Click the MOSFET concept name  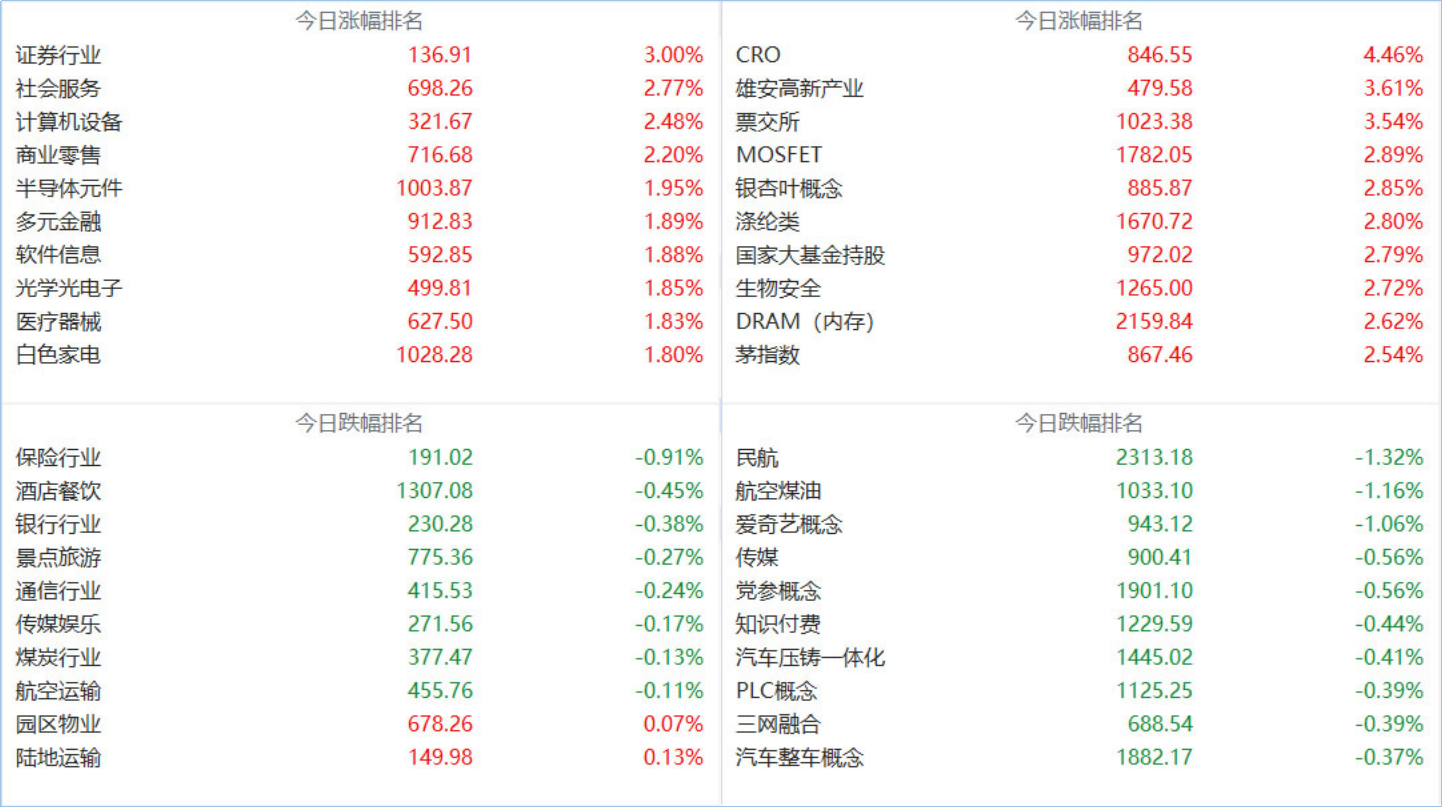(779, 155)
